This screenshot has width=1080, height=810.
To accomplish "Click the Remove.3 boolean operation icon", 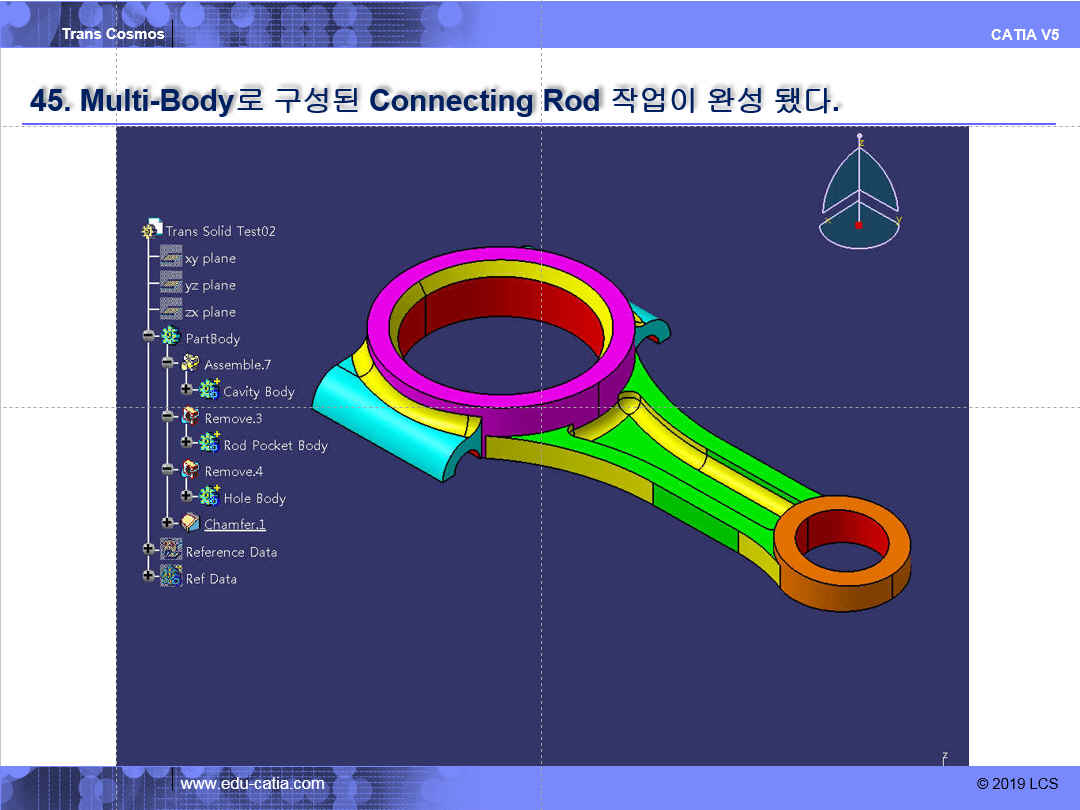I will 190,417.
